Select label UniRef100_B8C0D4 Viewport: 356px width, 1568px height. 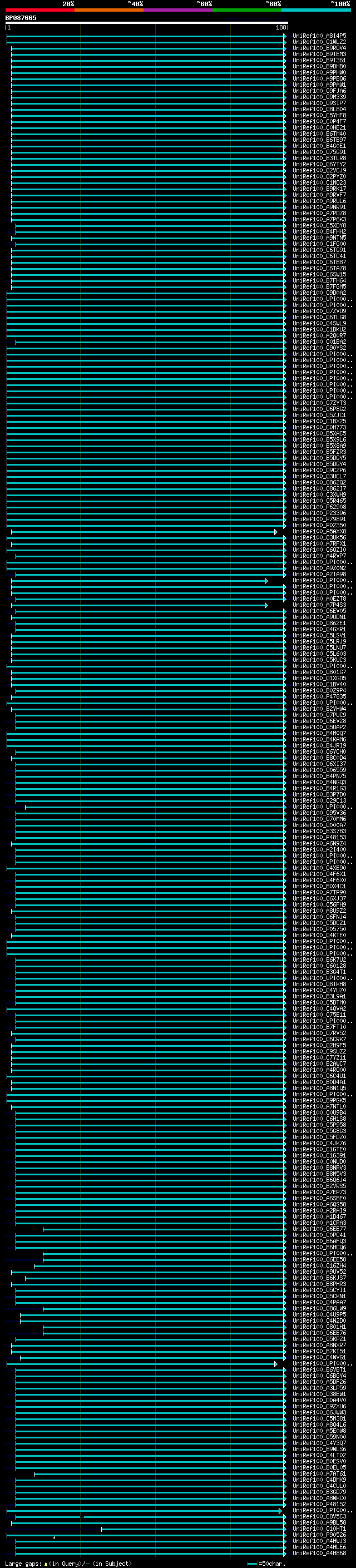tap(319, 758)
